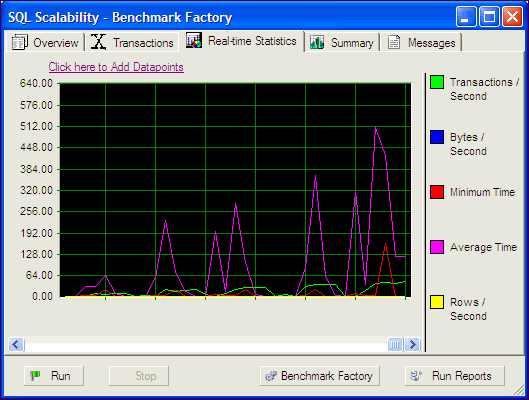
Task: Click the Run Reports button
Action: tap(454, 376)
